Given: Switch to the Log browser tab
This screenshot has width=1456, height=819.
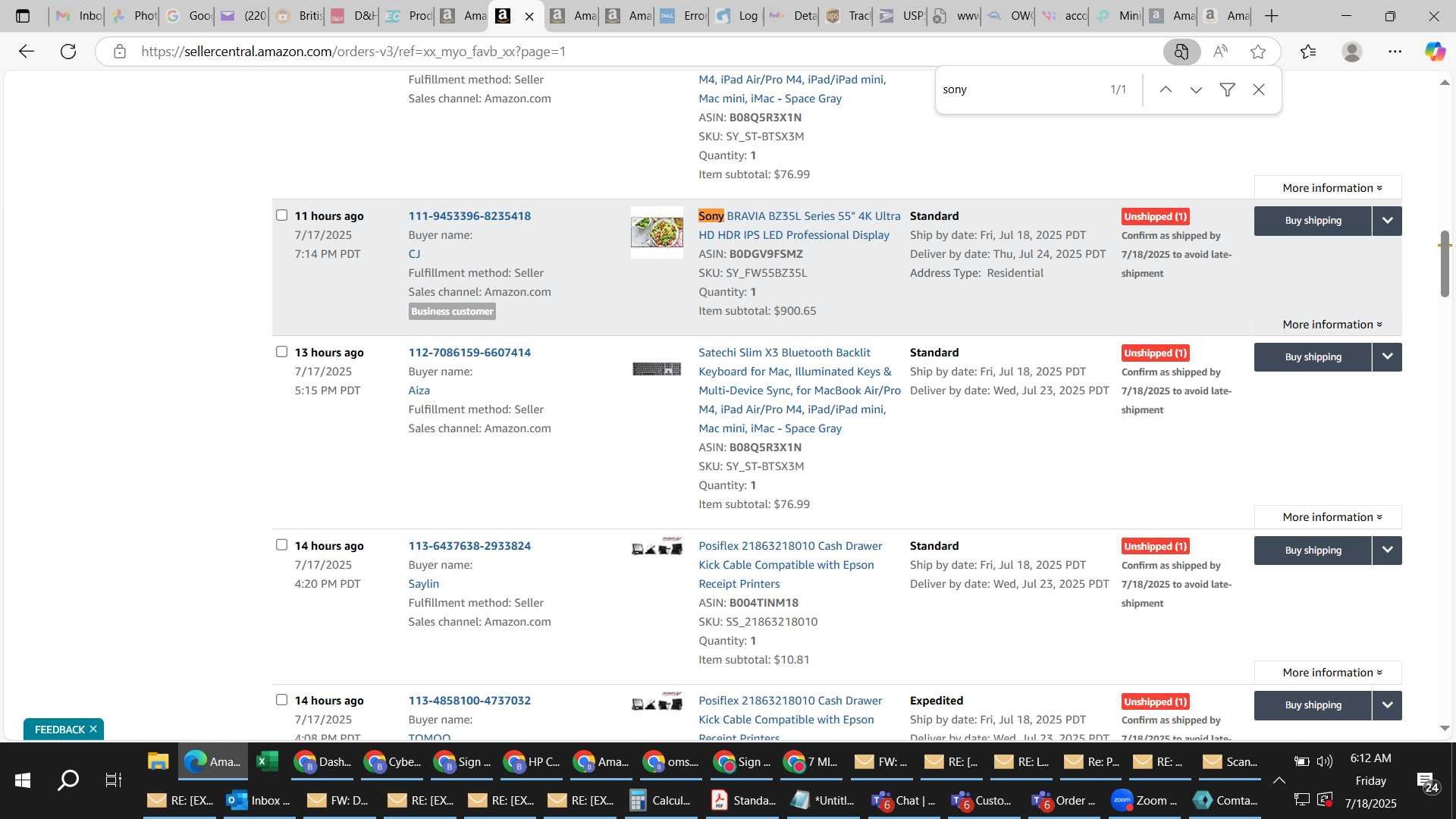Looking at the screenshot, I should [x=738, y=16].
